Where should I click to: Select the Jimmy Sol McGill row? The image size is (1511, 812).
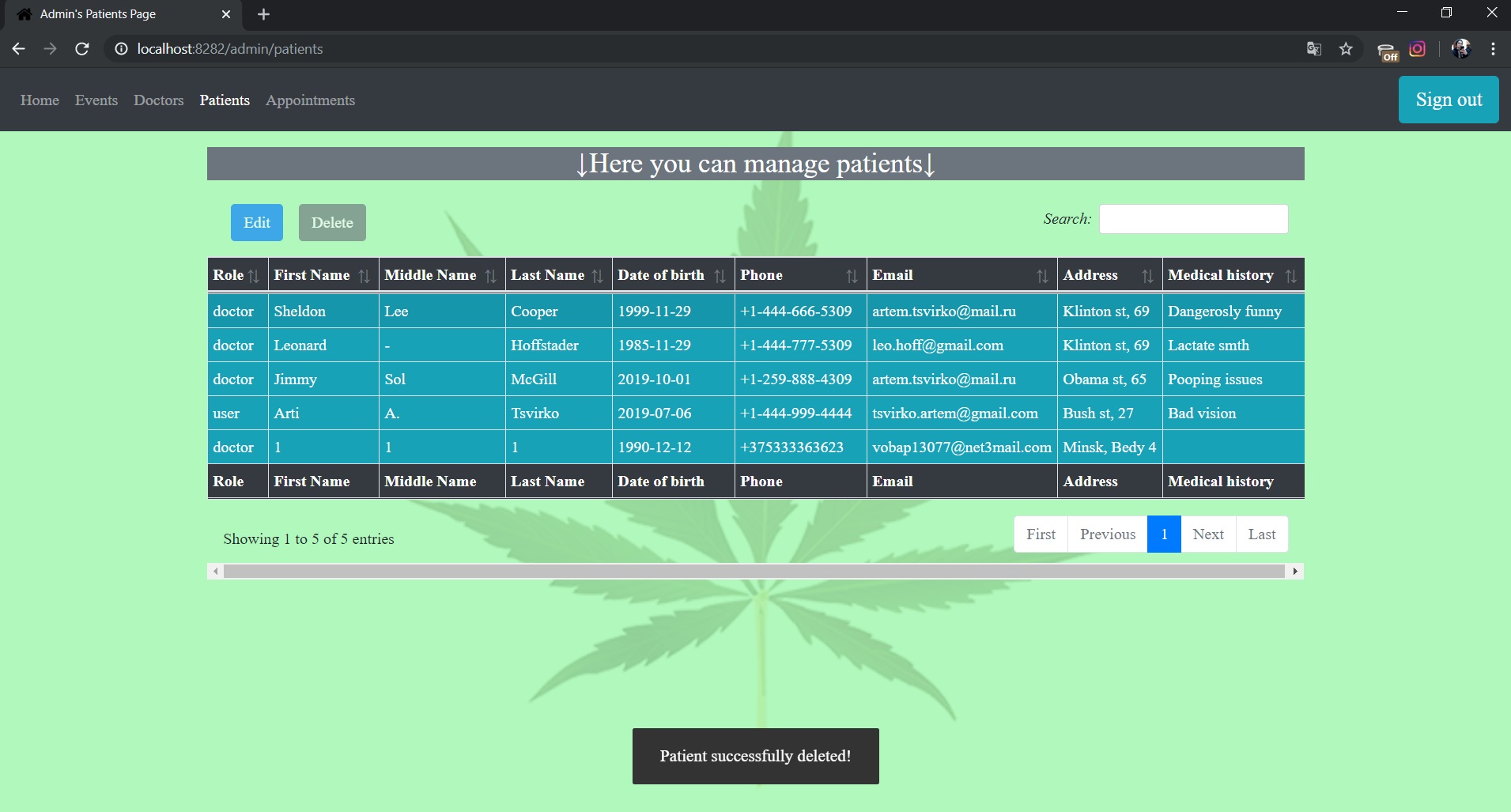click(x=756, y=380)
